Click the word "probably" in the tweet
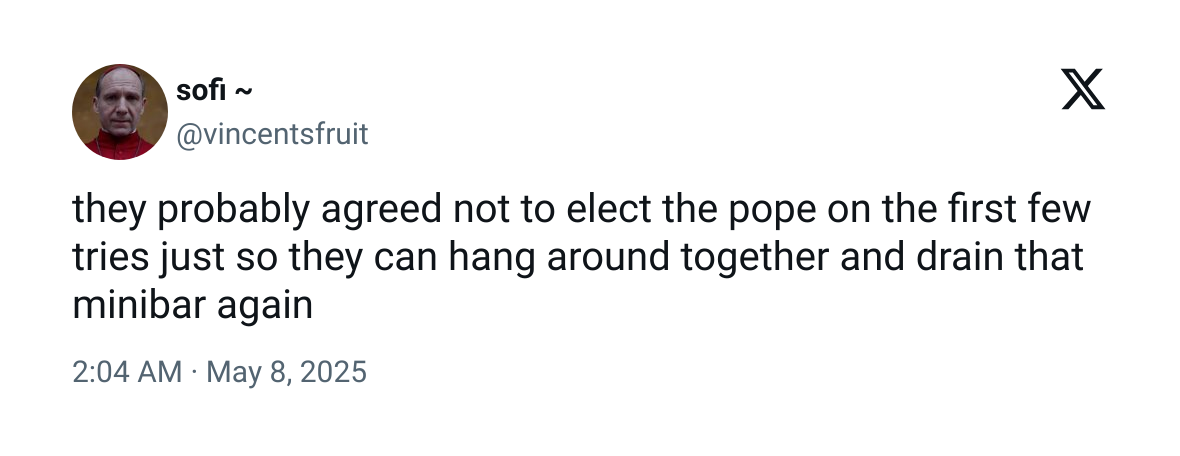Image resolution: width=1180 pixels, height=456 pixels. 234,210
